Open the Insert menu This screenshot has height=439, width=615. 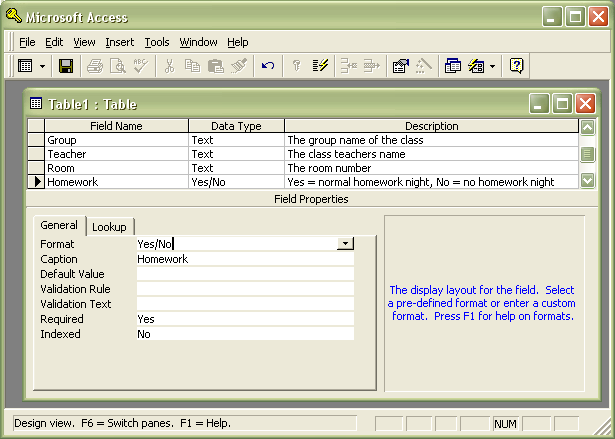click(120, 42)
